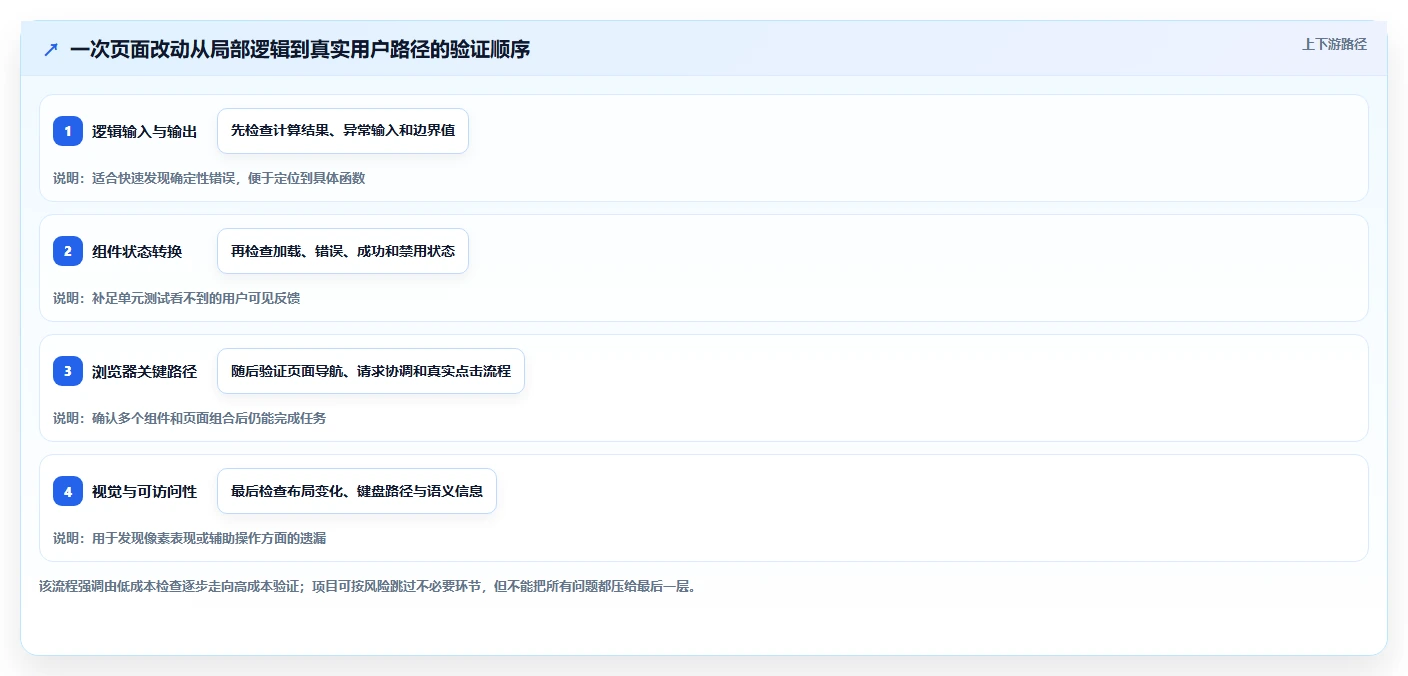Select the 浏览器关键路径 step title
1408x676 pixels.
pyautogui.click(x=144, y=371)
